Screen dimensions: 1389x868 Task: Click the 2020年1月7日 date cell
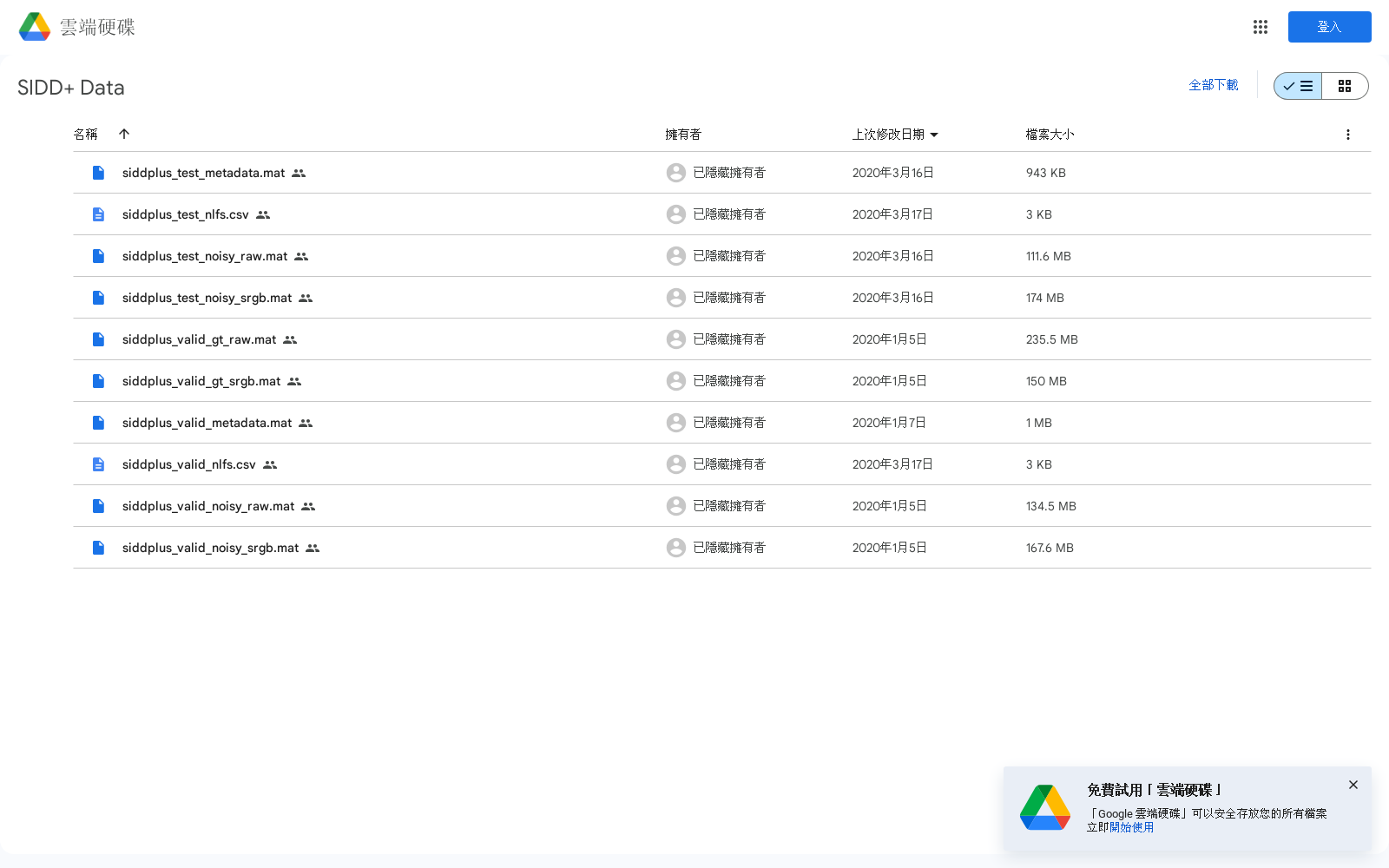[889, 423]
